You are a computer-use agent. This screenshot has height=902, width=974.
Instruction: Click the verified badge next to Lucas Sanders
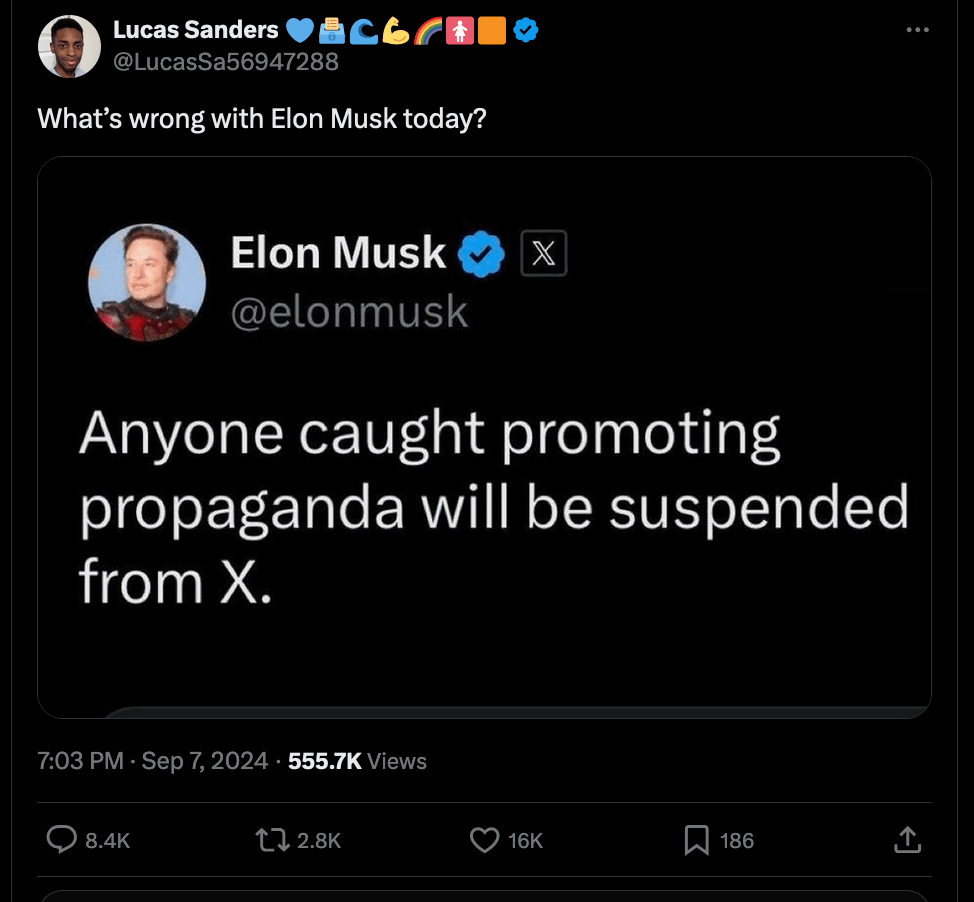click(x=524, y=30)
